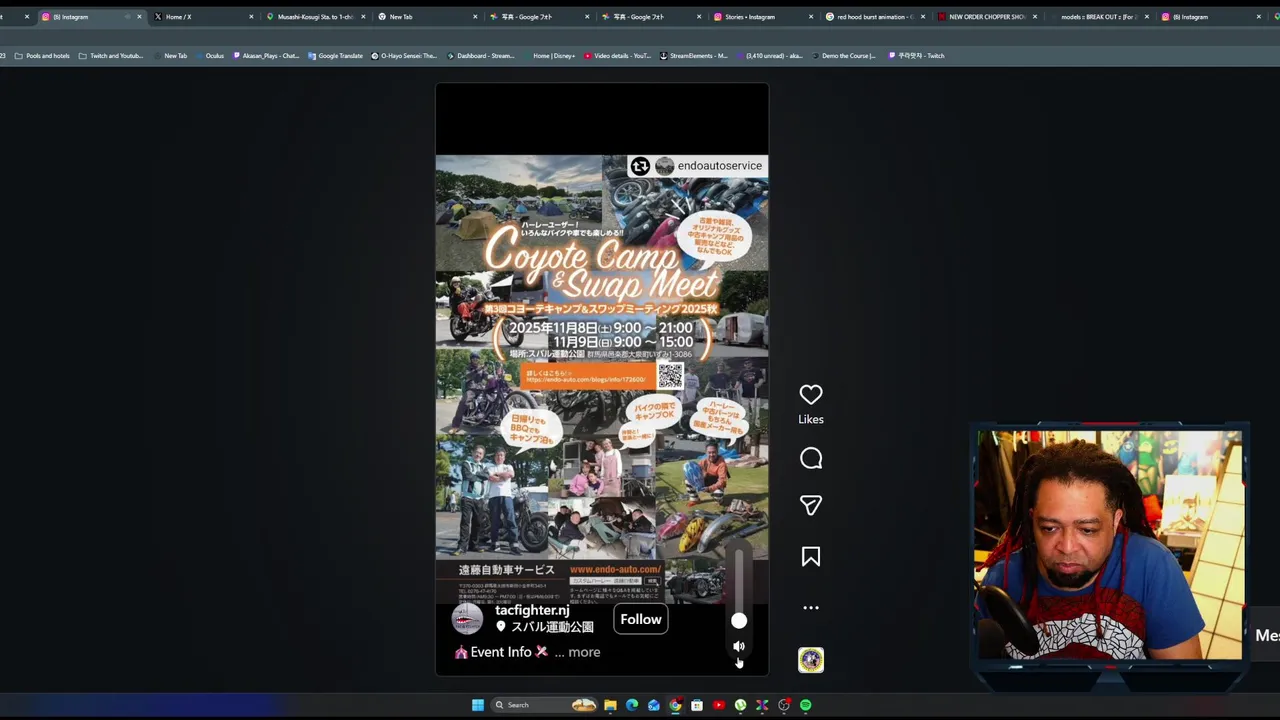Open Twitch and Youtub... bookmark folder
Viewport: 1280px width, 720px height.
111,56
